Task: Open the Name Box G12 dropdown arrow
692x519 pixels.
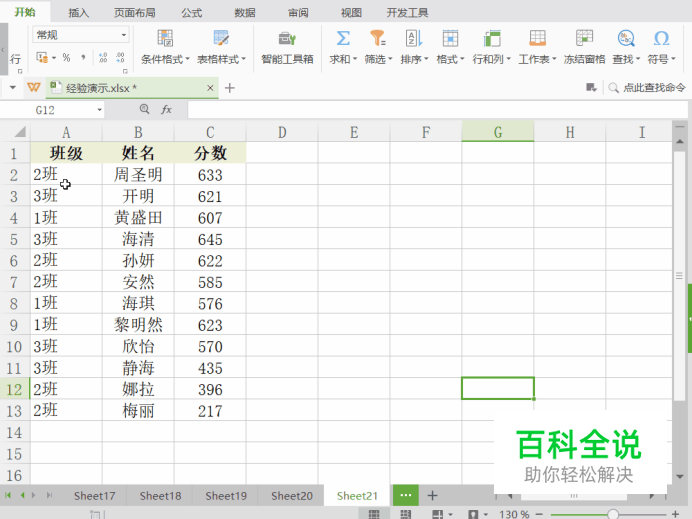Action: 100,110
